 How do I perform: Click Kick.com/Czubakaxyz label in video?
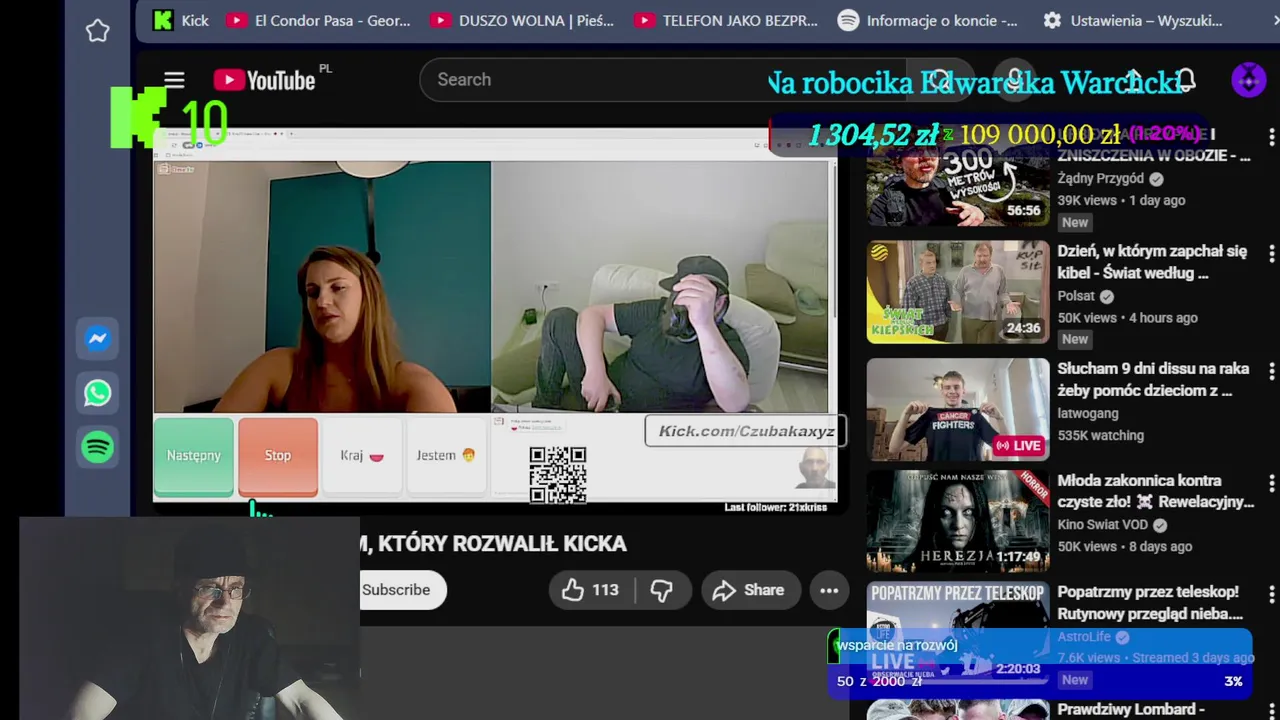pyautogui.click(x=746, y=431)
